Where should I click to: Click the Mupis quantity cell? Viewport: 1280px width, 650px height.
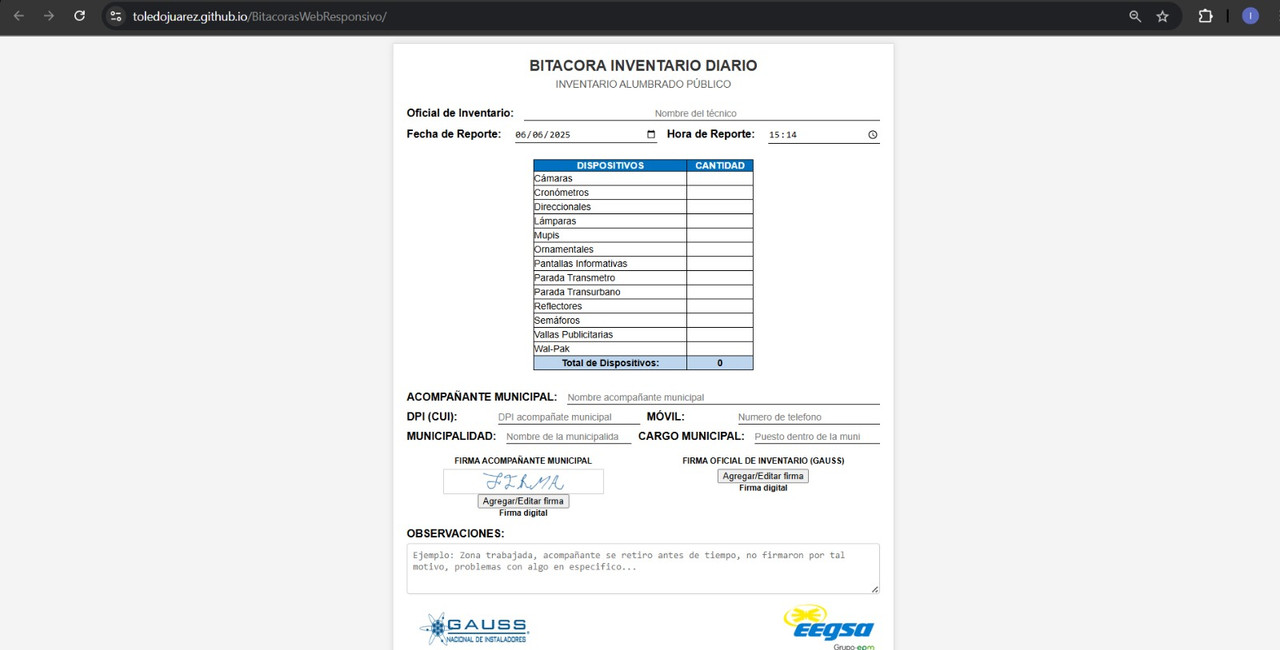pos(720,235)
